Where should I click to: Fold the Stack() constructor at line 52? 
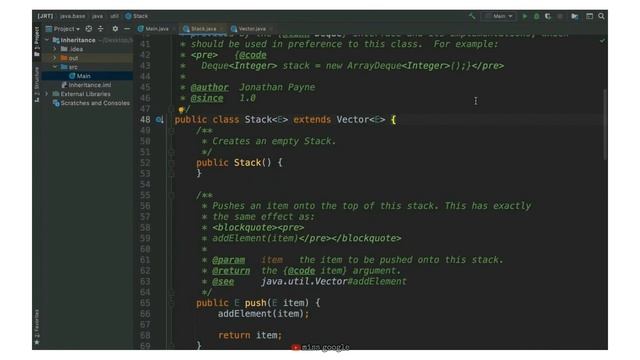tap(172, 163)
